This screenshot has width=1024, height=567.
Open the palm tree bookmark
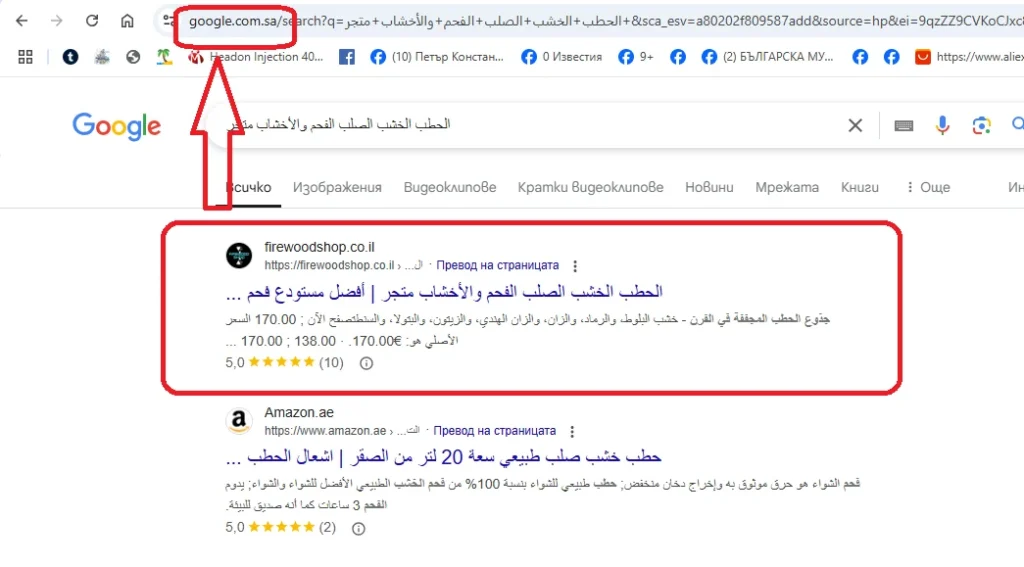pyautogui.click(x=165, y=57)
